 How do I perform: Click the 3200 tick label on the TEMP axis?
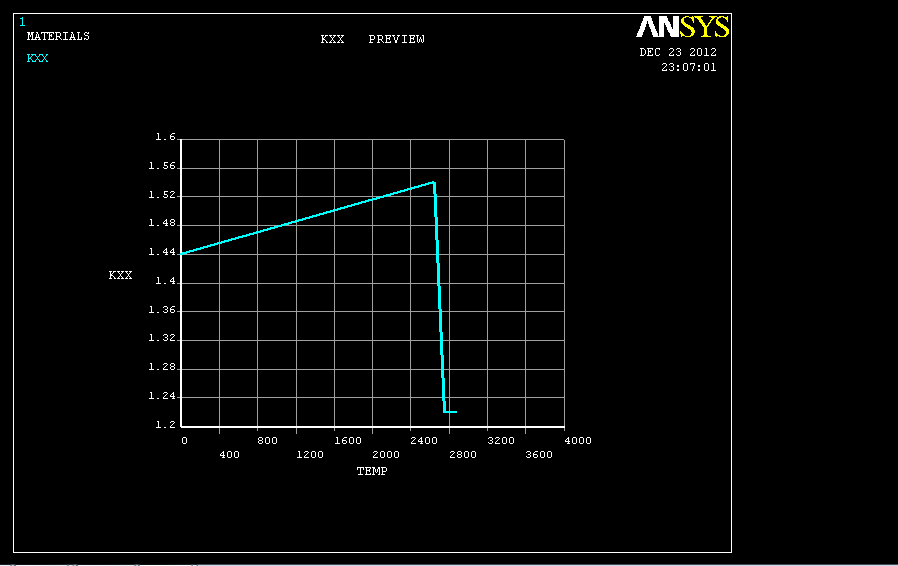pos(501,441)
